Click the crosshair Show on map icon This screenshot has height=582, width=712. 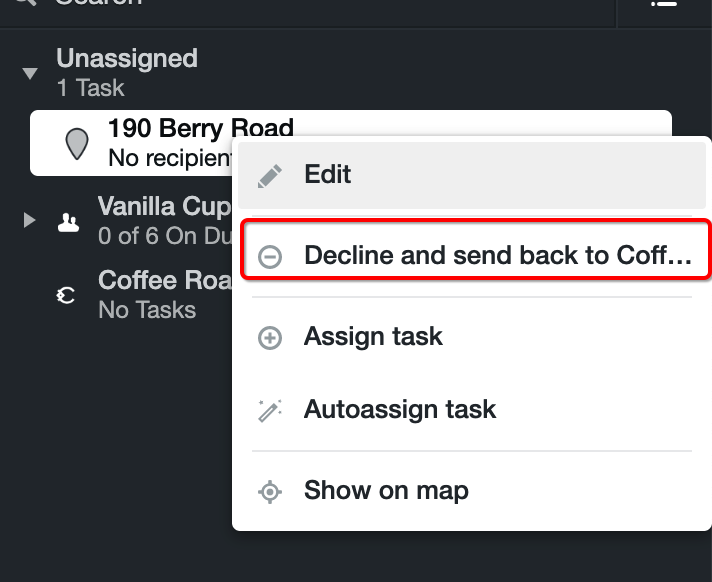tap(270, 492)
